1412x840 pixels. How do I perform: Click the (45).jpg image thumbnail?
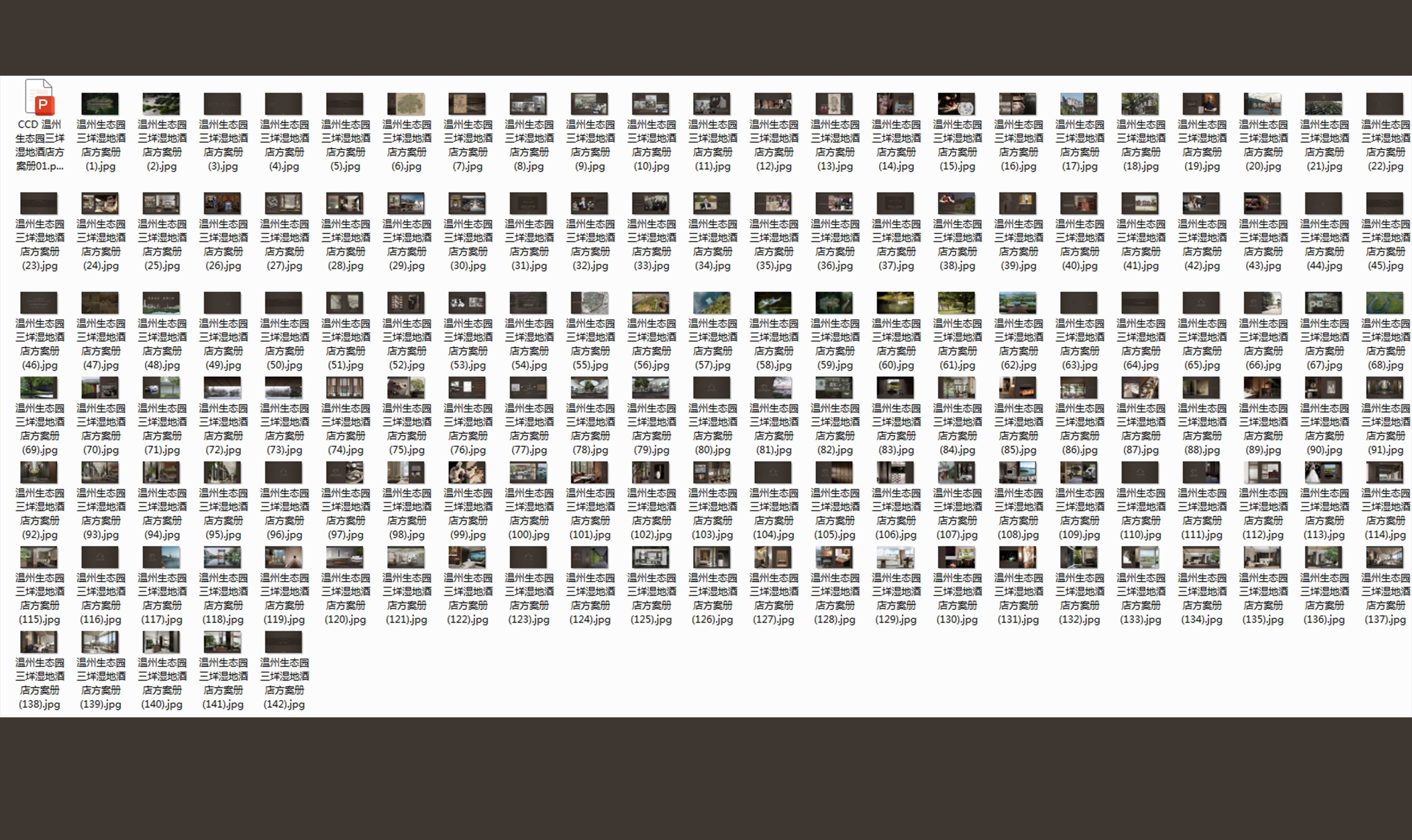1385,204
